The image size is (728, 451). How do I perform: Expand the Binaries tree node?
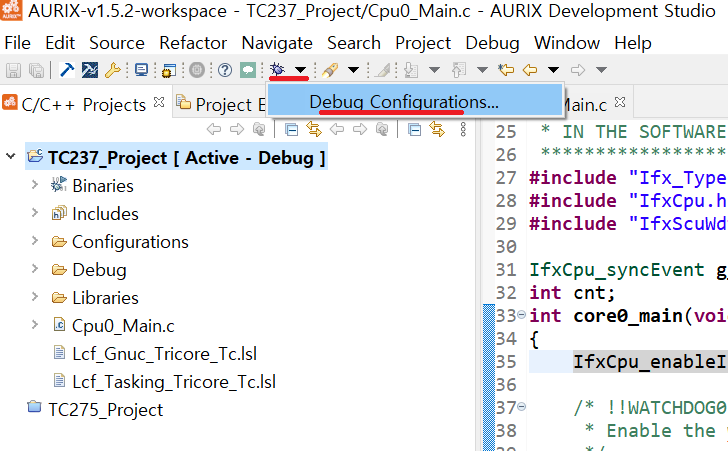[x=35, y=185]
